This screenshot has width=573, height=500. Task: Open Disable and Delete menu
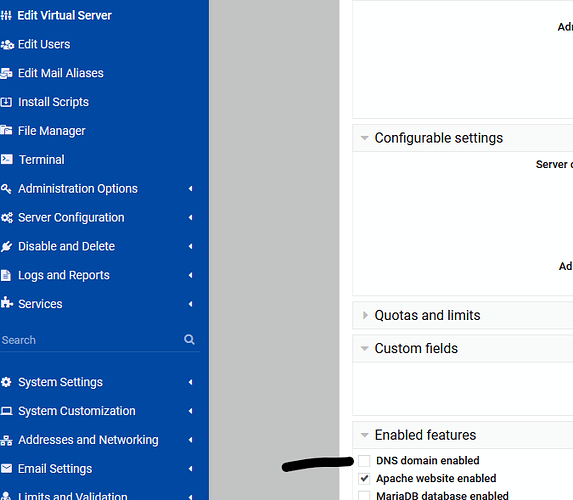(x=97, y=246)
